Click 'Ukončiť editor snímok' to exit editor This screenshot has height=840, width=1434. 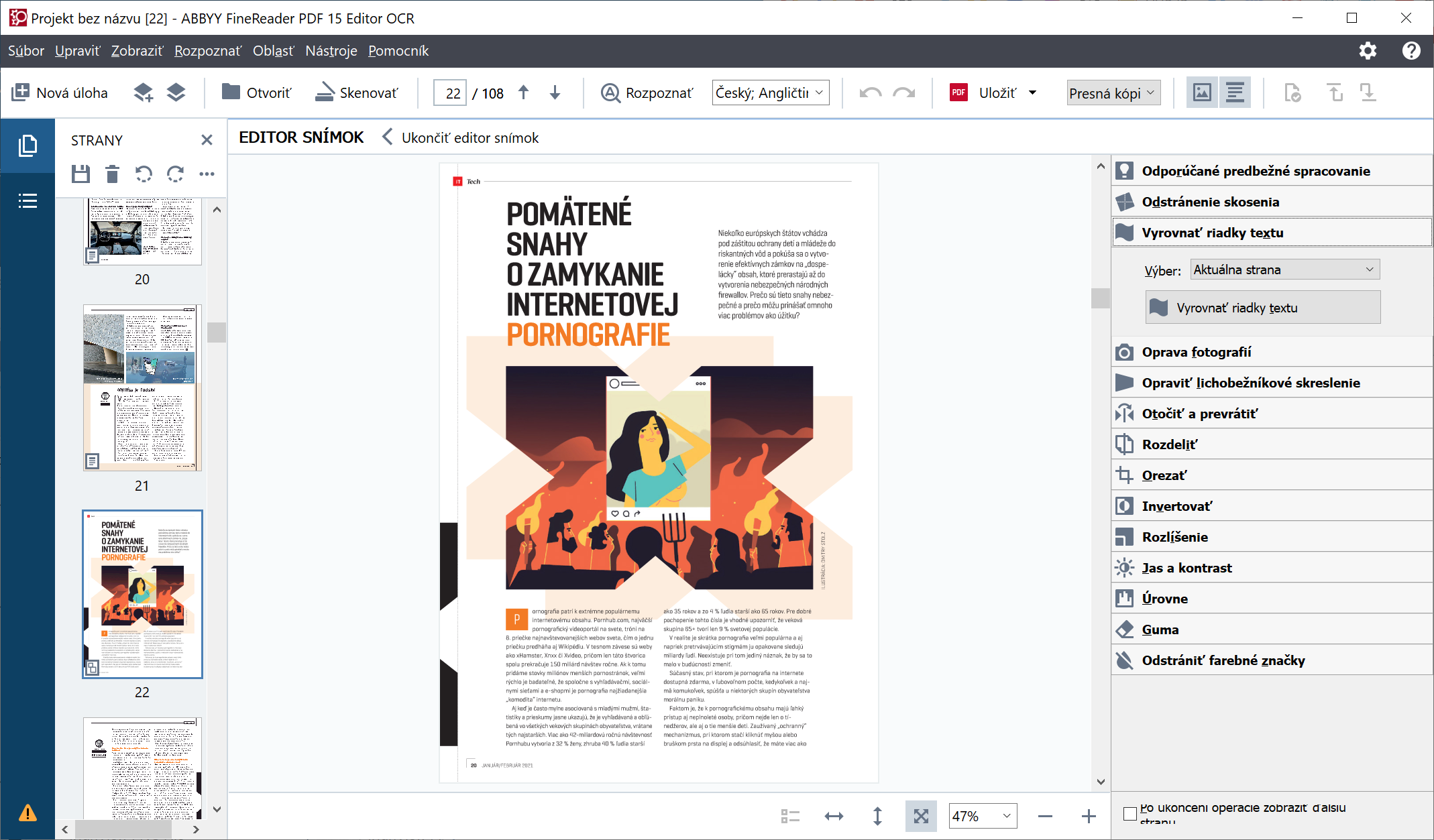[470, 137]
